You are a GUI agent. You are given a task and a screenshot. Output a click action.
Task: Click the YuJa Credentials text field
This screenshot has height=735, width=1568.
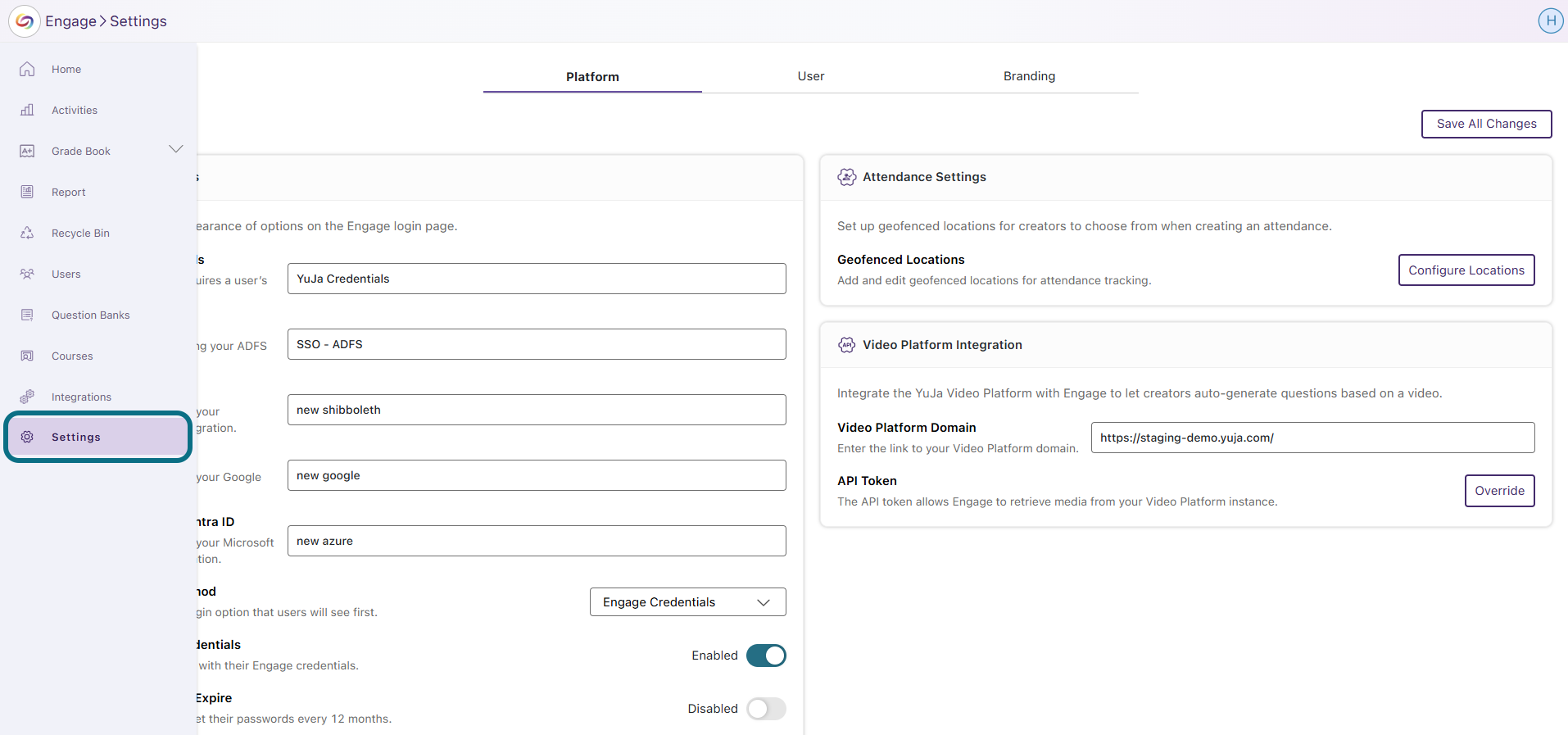point(537,279)
